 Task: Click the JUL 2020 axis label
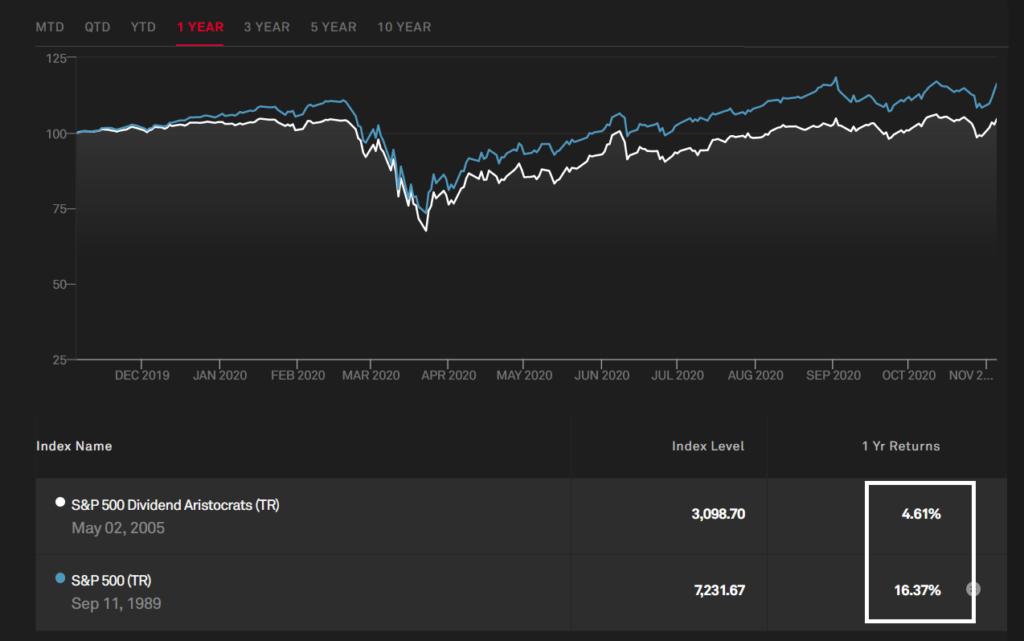(x=677, y=376)
